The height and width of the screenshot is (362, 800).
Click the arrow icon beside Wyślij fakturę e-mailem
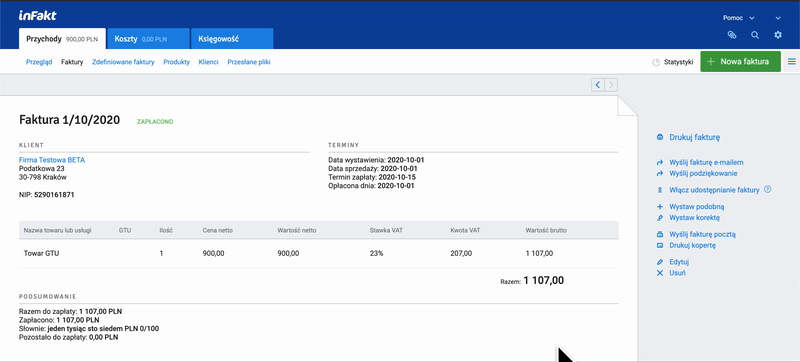click(x=660, y=163)
